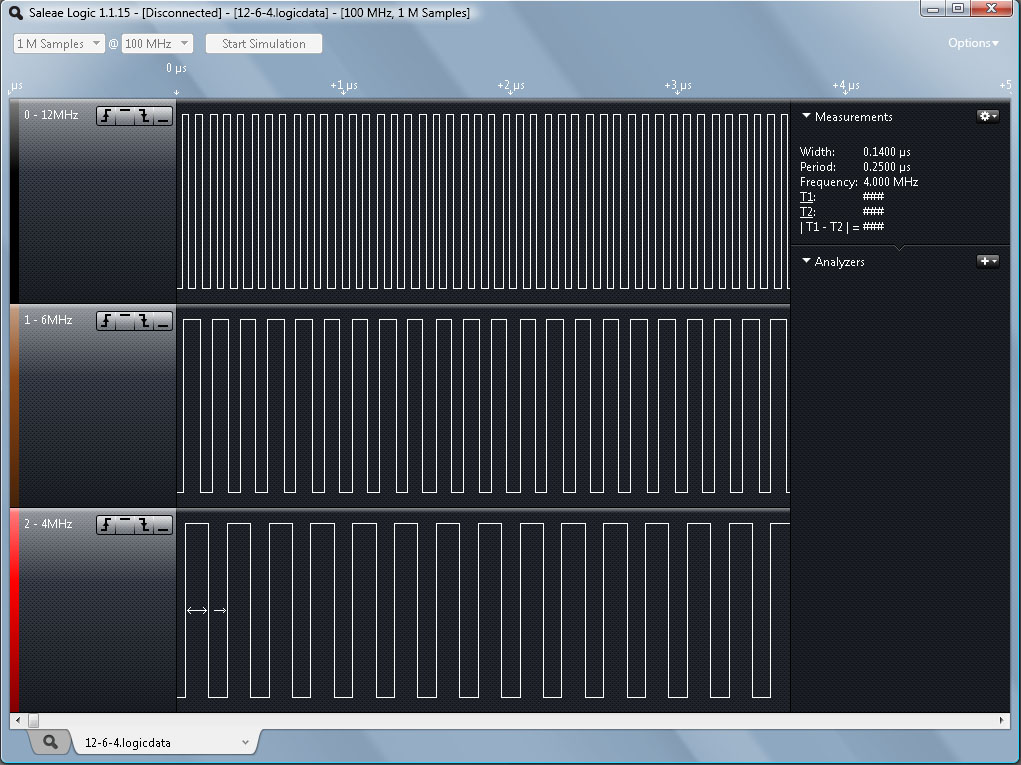Click the +3 µs timeline marker

[678, 85]
